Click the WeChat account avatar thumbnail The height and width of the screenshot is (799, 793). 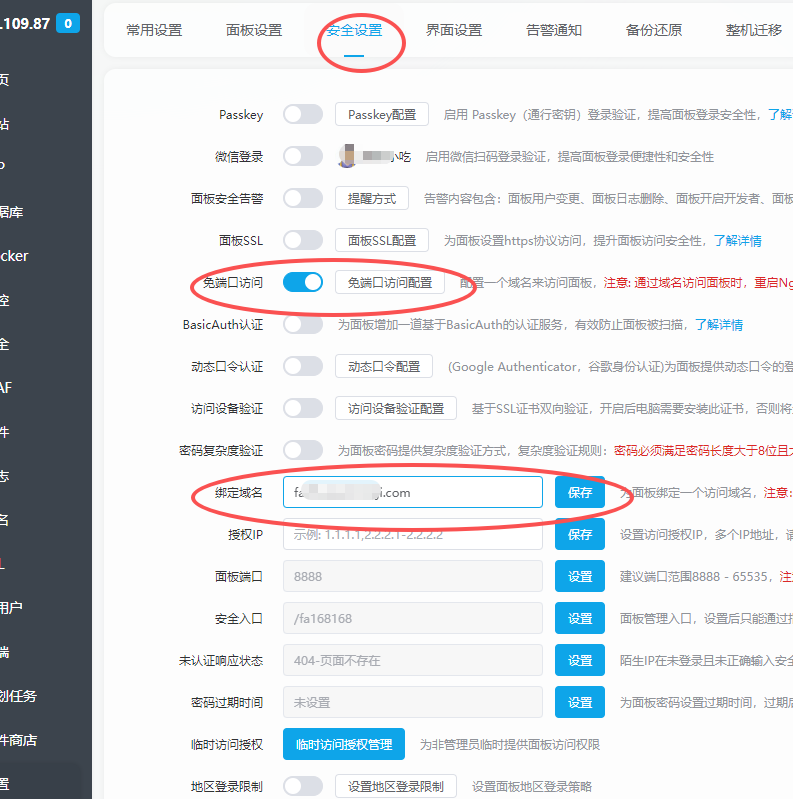[347, 156]
